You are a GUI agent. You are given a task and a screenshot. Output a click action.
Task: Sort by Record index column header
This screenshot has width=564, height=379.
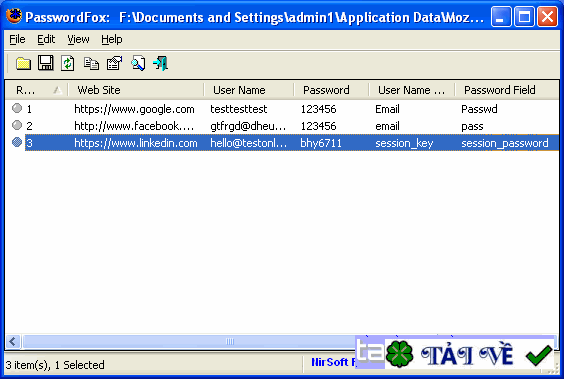[x=37, y=90]
